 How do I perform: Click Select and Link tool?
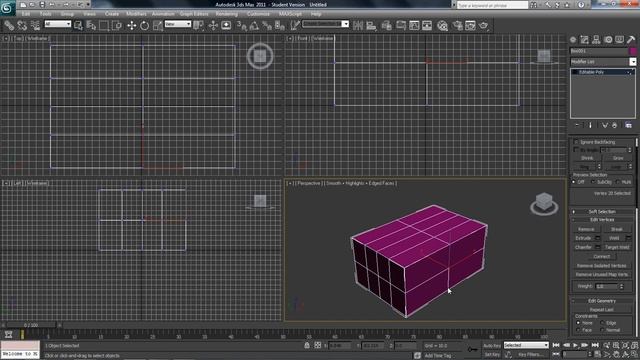pyautogui.click(x=9, y=26)
